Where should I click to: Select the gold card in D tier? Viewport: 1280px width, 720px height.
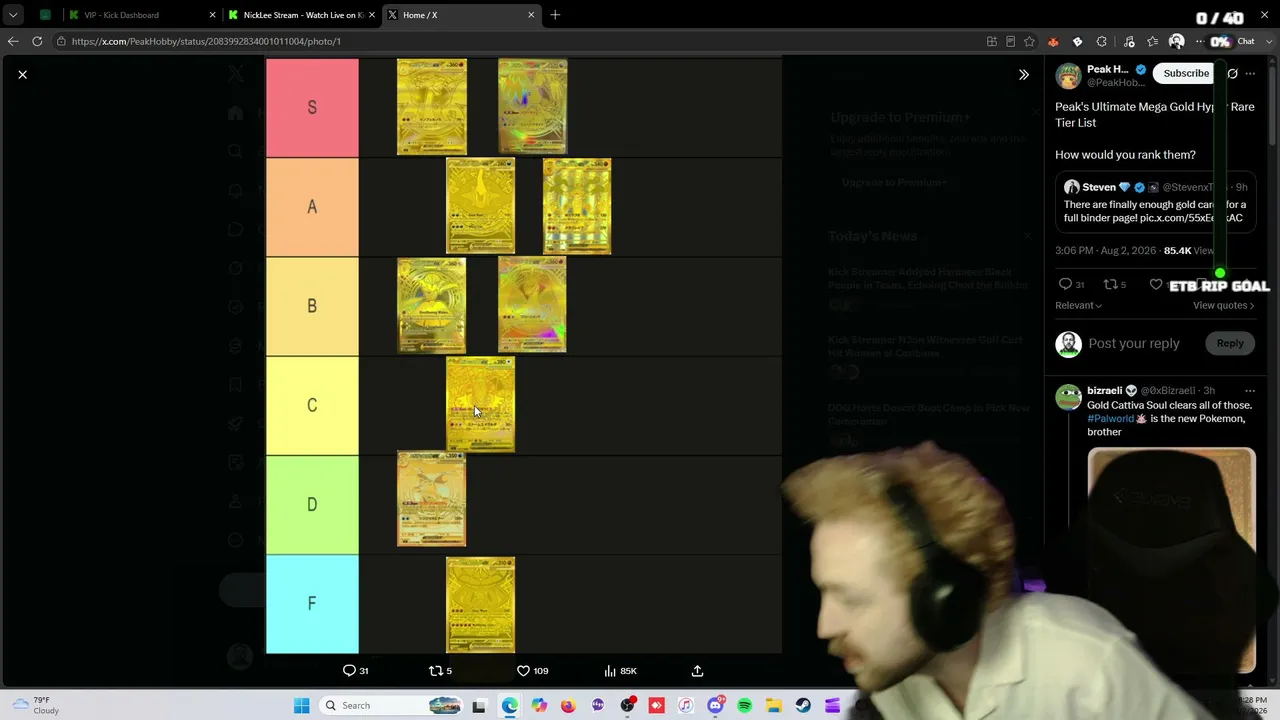(x=432, y=499)
